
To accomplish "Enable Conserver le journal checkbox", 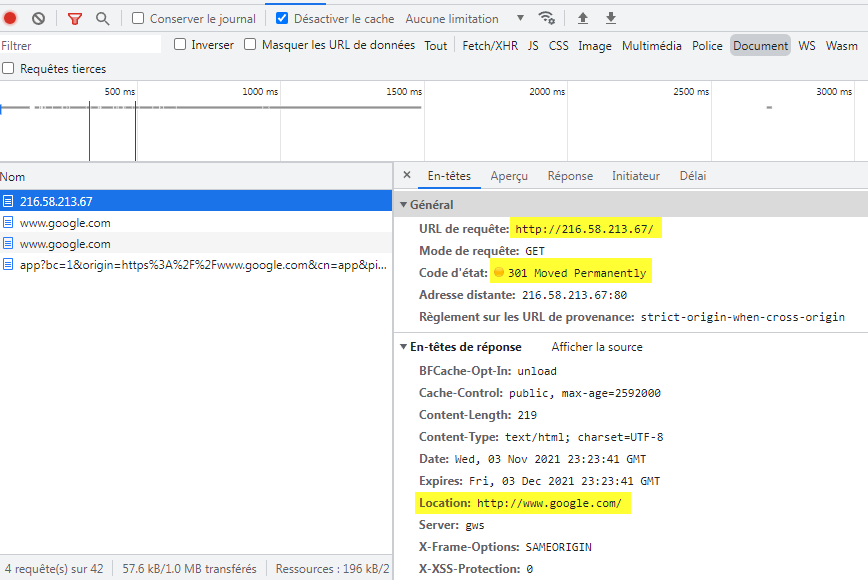I will point(138,18).
